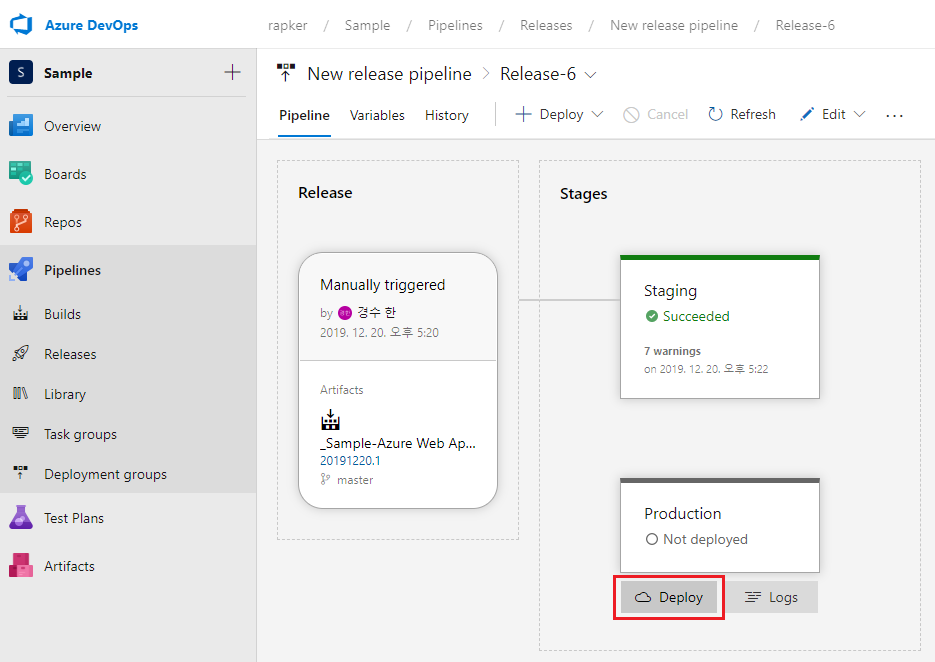
Task: Switch to the History tab
Action: coord(447,115)
